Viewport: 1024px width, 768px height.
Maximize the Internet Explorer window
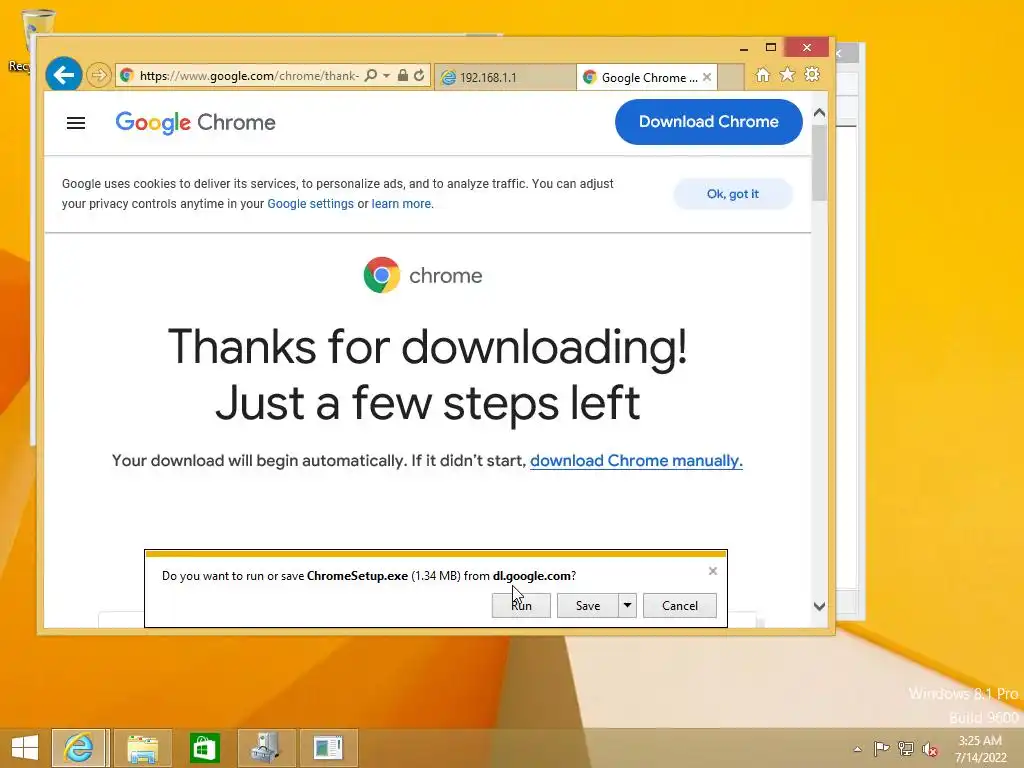[771, 48]
